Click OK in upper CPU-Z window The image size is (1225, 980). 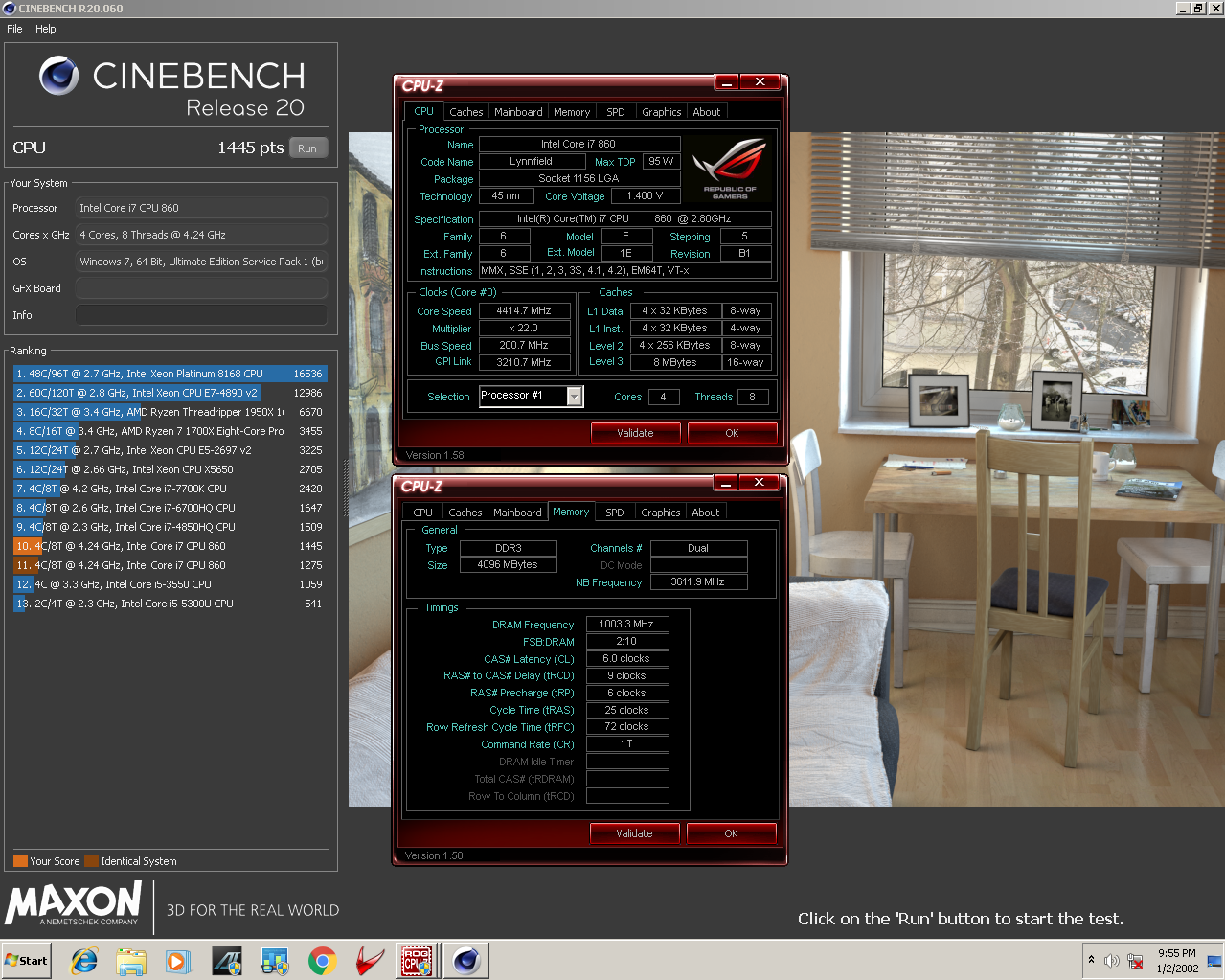[x=732, y=433]
